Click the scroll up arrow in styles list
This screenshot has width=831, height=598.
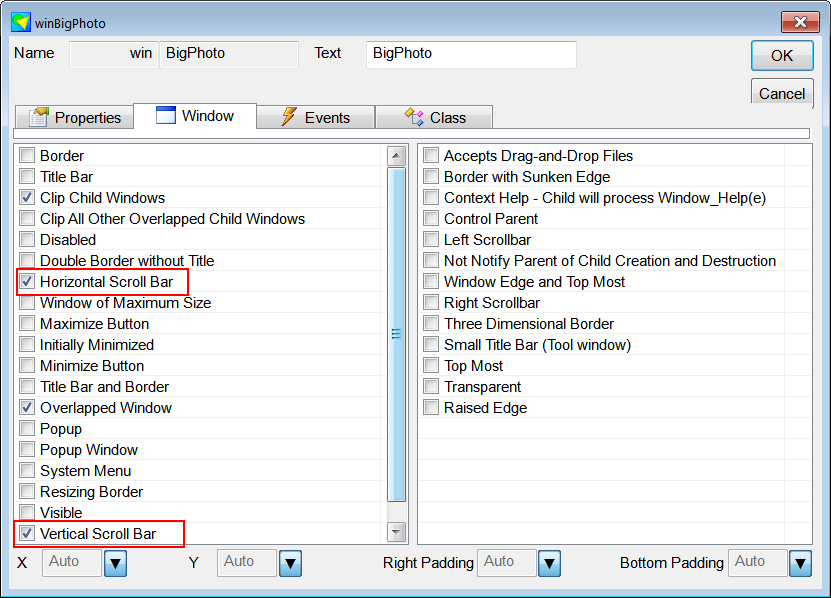click(x=396, y=156)
